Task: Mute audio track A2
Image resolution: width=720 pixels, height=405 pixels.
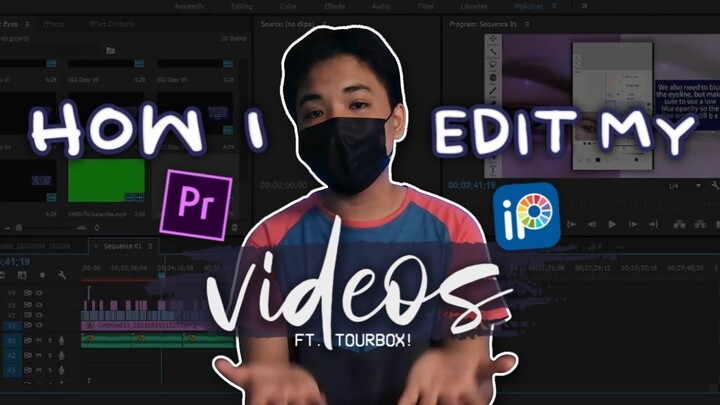Action: 39,355
